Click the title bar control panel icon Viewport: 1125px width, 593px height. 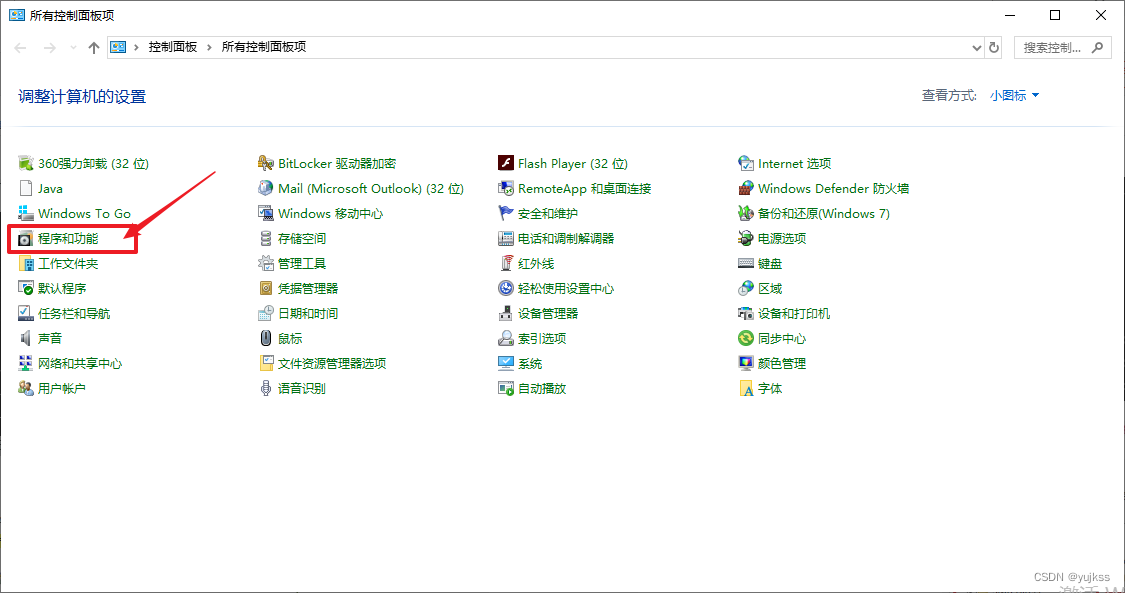coord(17,15)
